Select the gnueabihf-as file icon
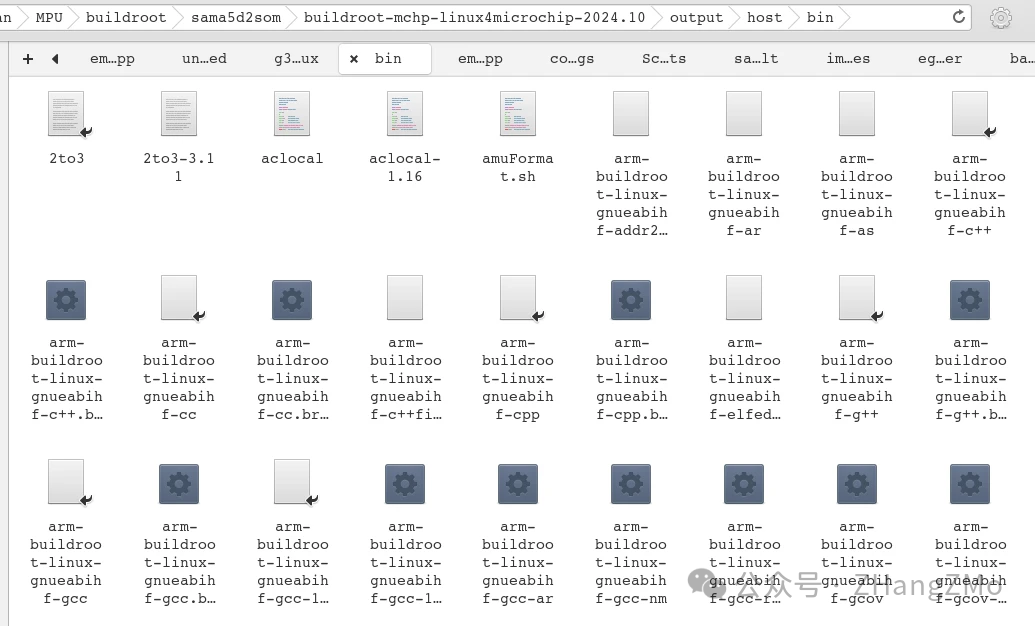Screen dimensions: 1035x626 [857, 114]
